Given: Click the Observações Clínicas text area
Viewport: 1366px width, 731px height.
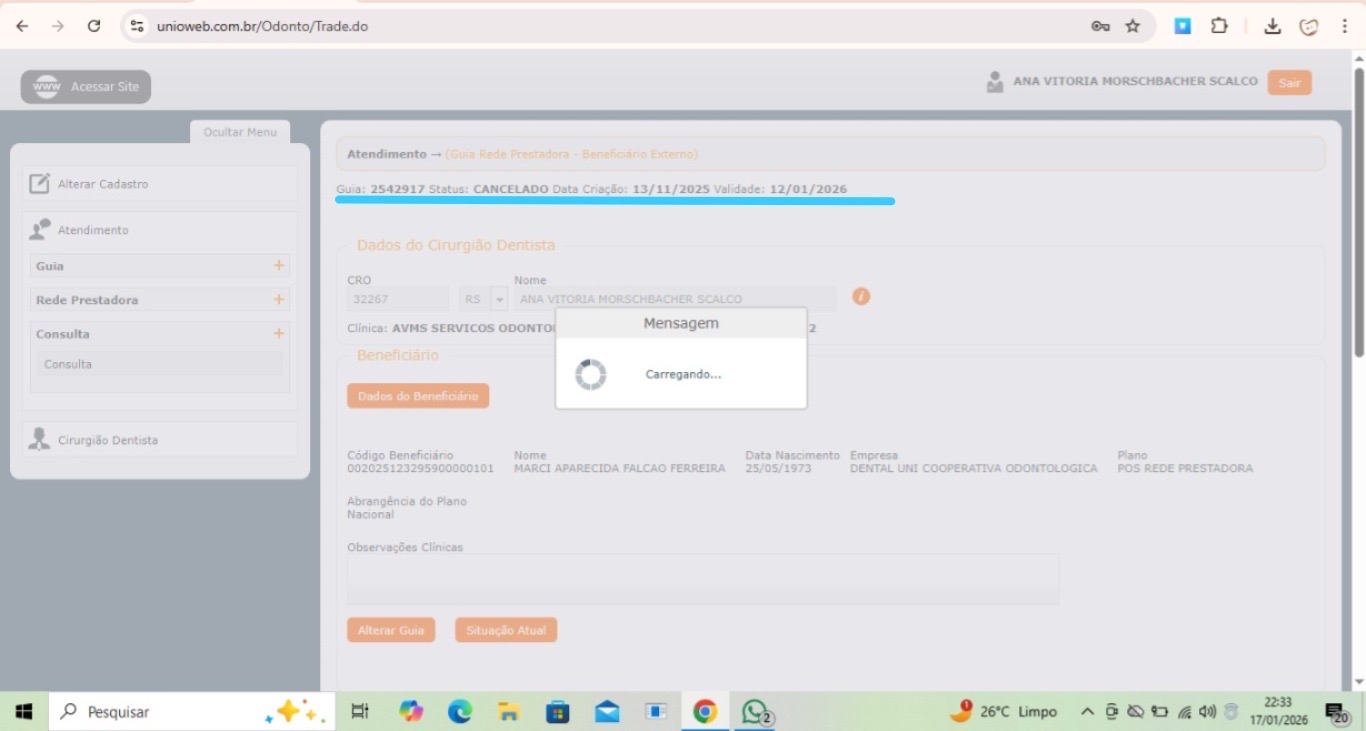Looking at the screenshot, I should pyautogui.click(x=703, y=579).
